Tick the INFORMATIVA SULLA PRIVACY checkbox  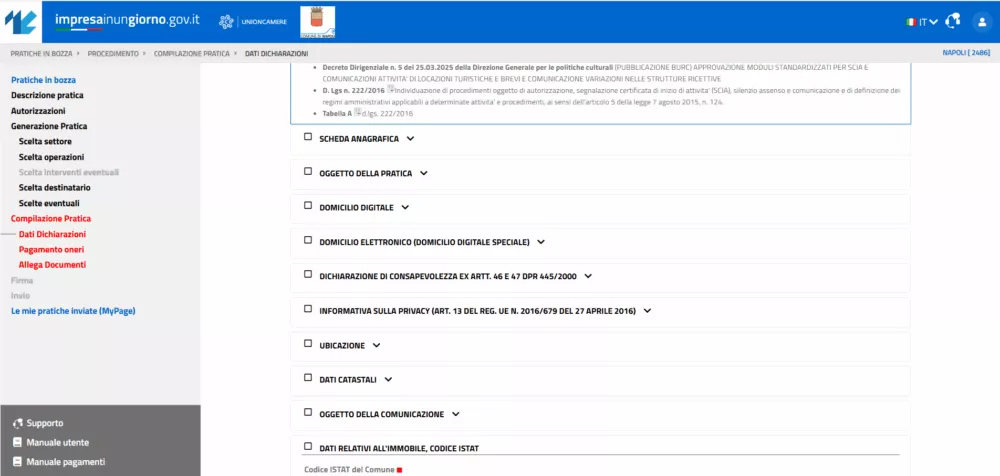308,309
